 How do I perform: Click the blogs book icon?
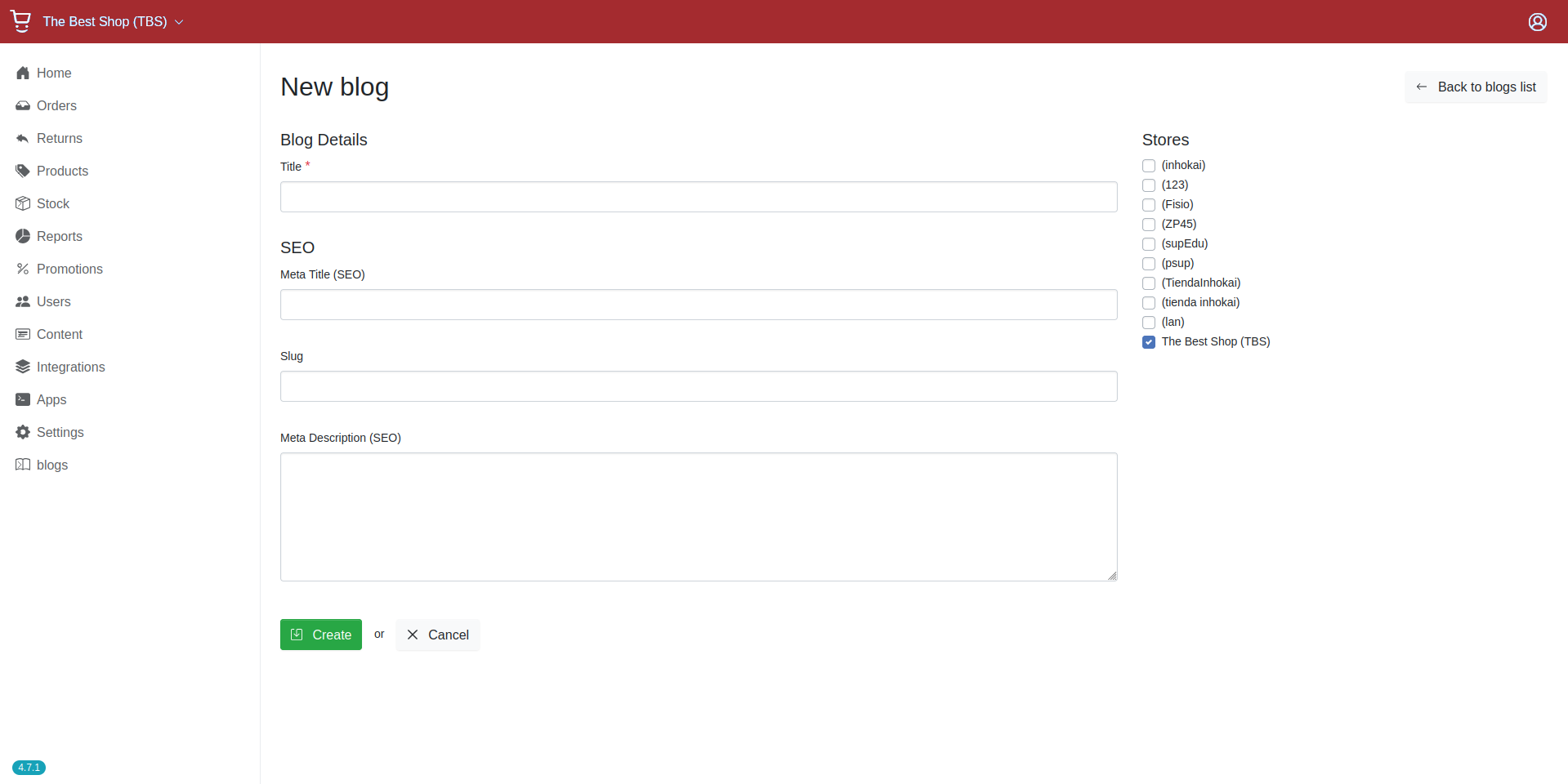[x=23, y=465]
